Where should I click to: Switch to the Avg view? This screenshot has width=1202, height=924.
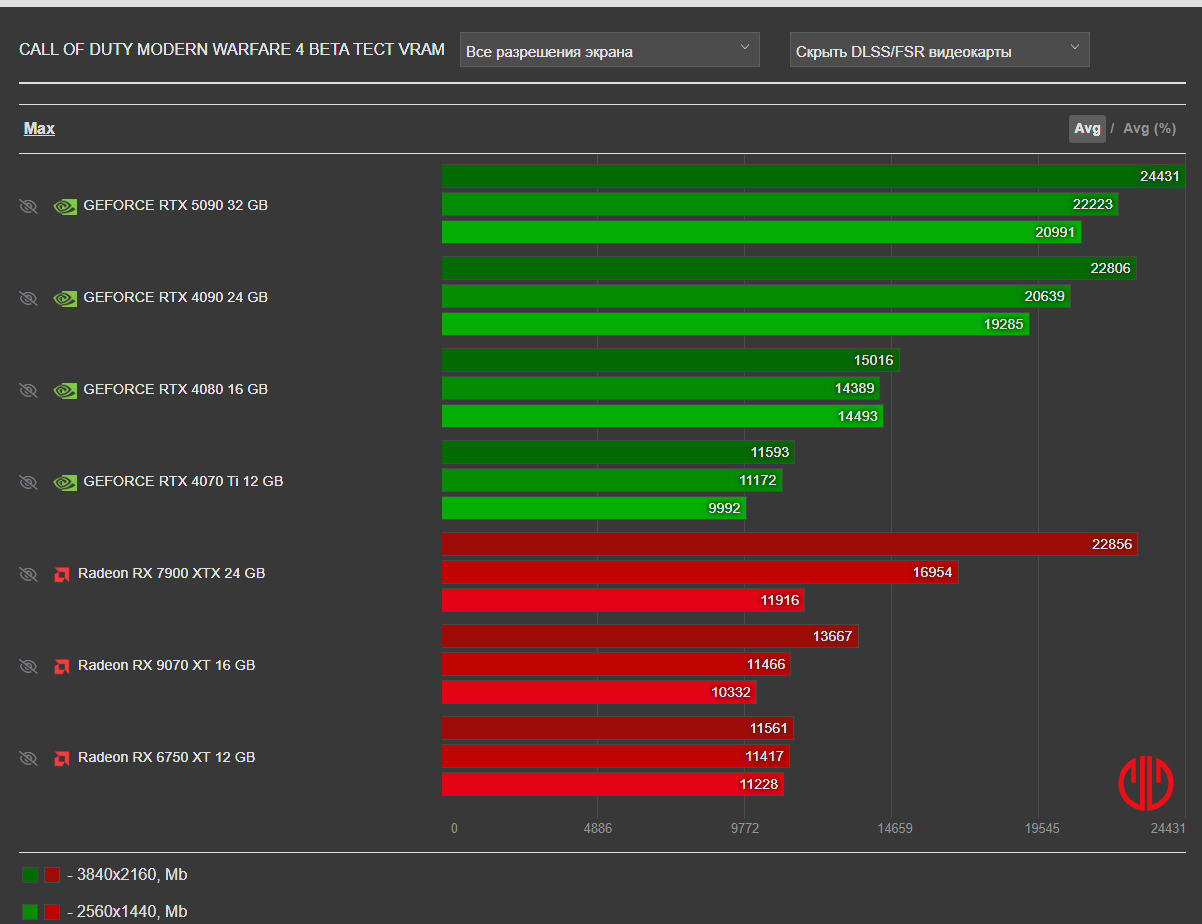coord(1087,128)
